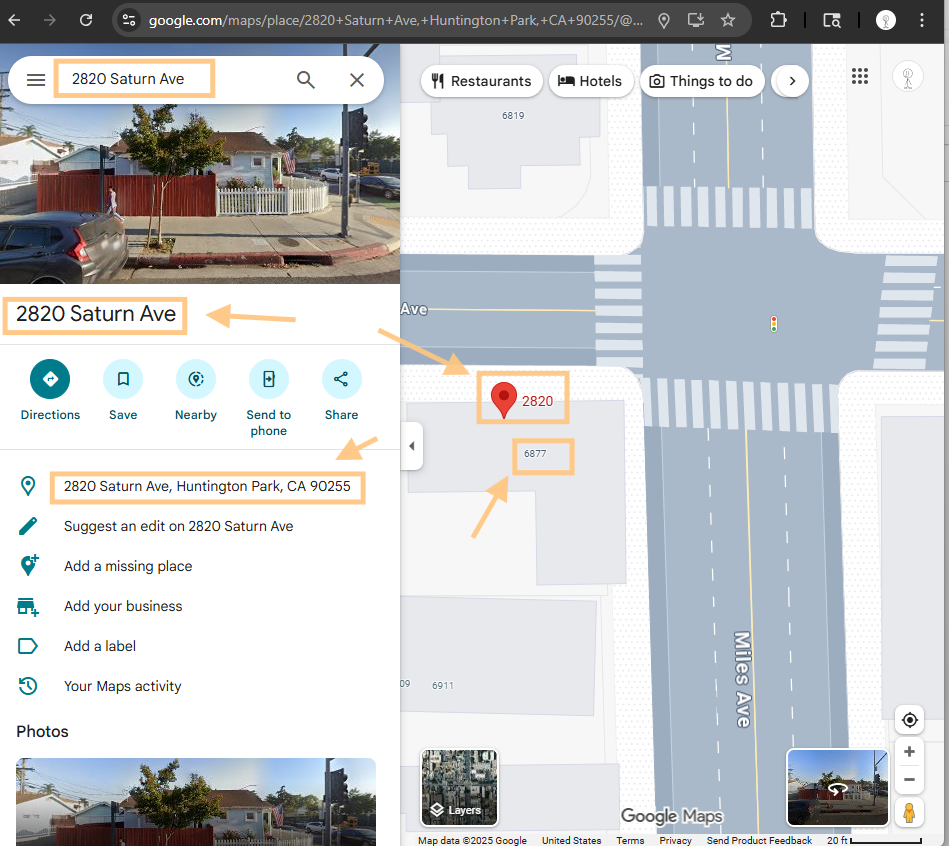This screenshot has height=846, width=949.
Task: Expand more category chips with arrow
Action: pos(792,81)
